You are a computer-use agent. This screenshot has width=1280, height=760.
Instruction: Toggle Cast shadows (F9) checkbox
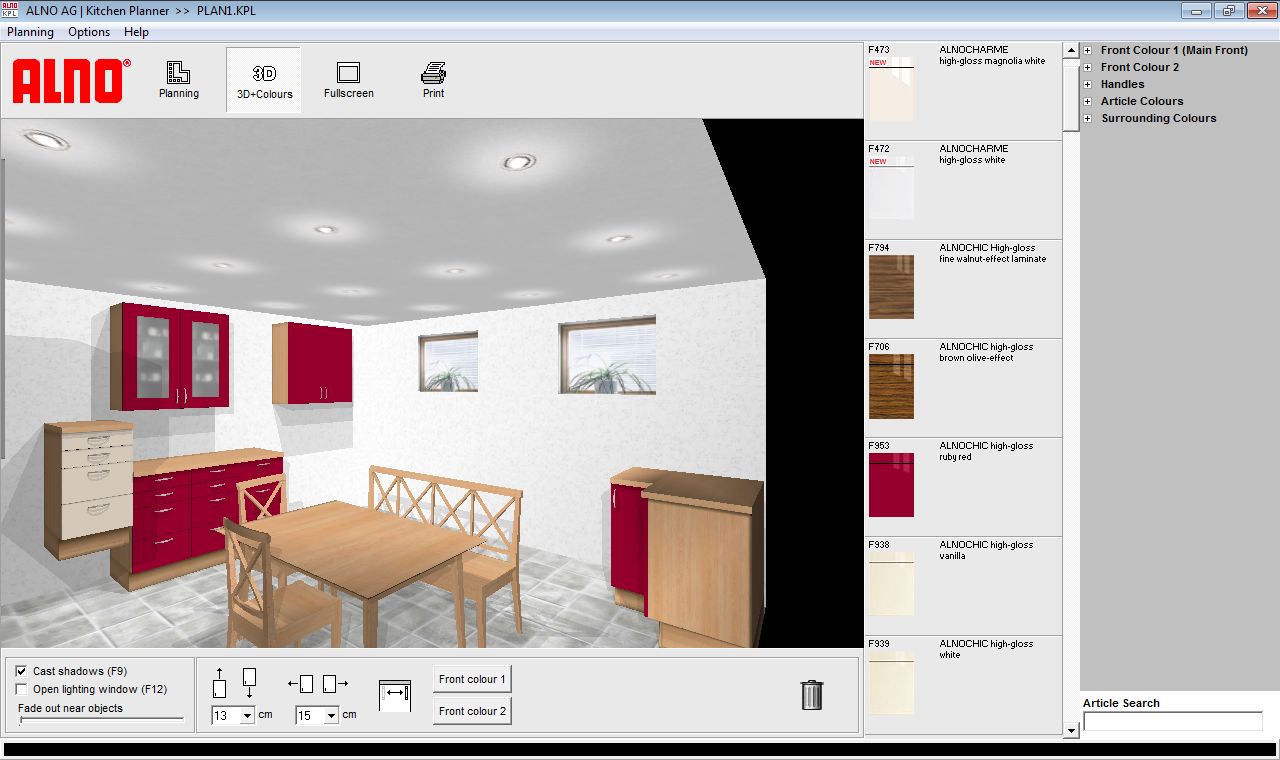22,672
